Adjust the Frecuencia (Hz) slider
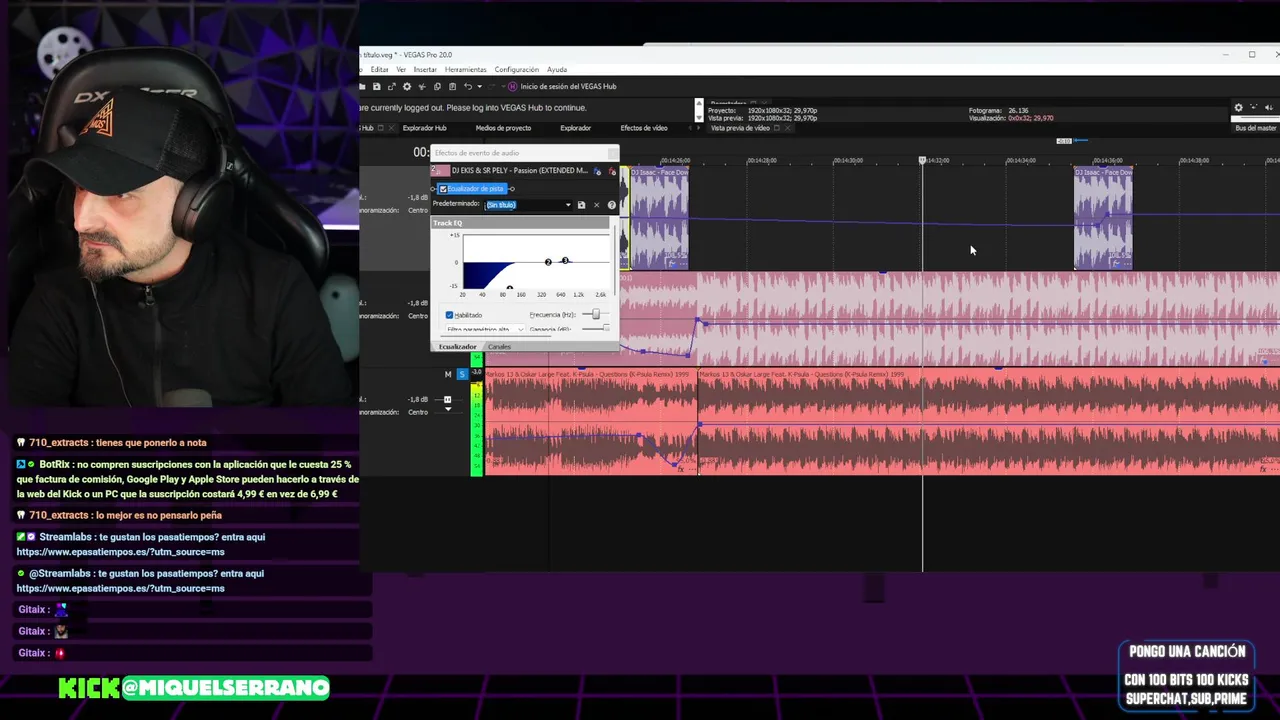 pyautogui.click(x=596, y=314)
